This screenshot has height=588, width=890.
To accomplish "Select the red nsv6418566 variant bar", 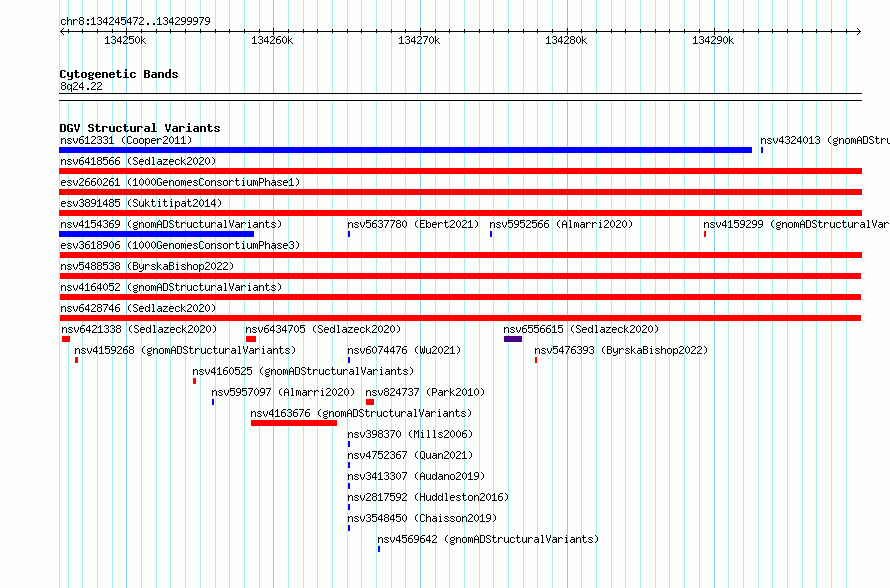I will [x=460, y=171].
